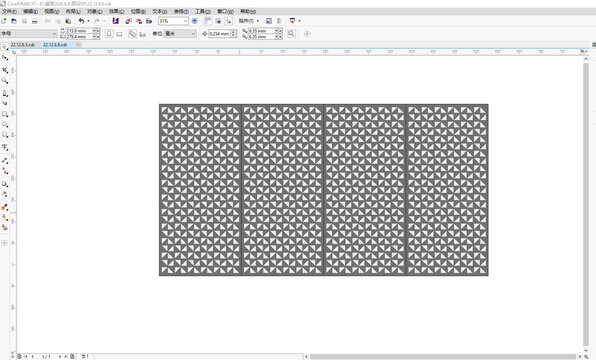The height and width of the screenshot is (360, 596).
Task: Toggle Show Guidelines button
Action: tap(228, 21)
